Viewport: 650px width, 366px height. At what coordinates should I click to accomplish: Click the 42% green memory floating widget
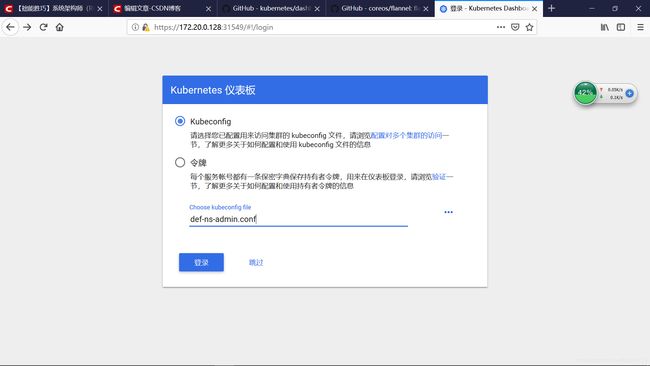click(585, 93)
